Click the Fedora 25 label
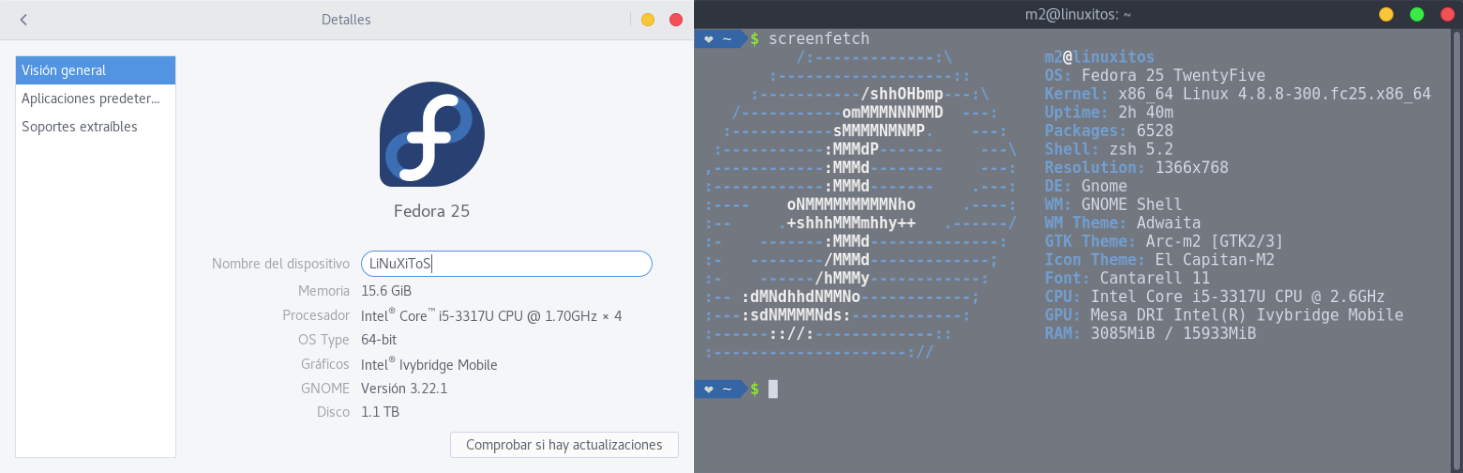Screen dimensions: 1463x473 point(432,211)
